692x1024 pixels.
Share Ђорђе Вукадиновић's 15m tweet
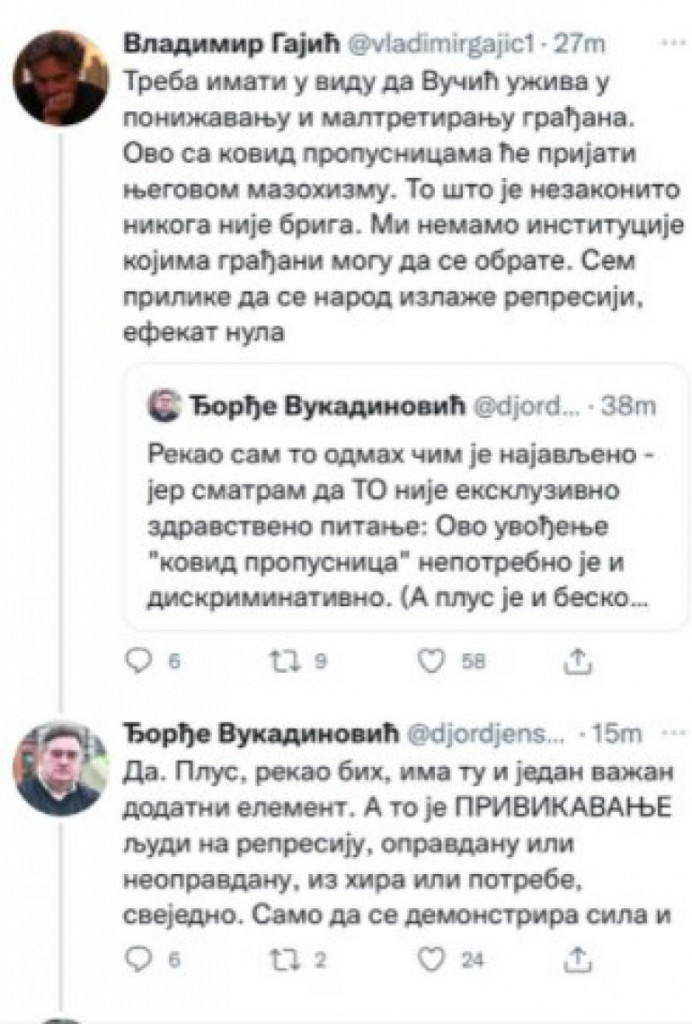[576, 959]
